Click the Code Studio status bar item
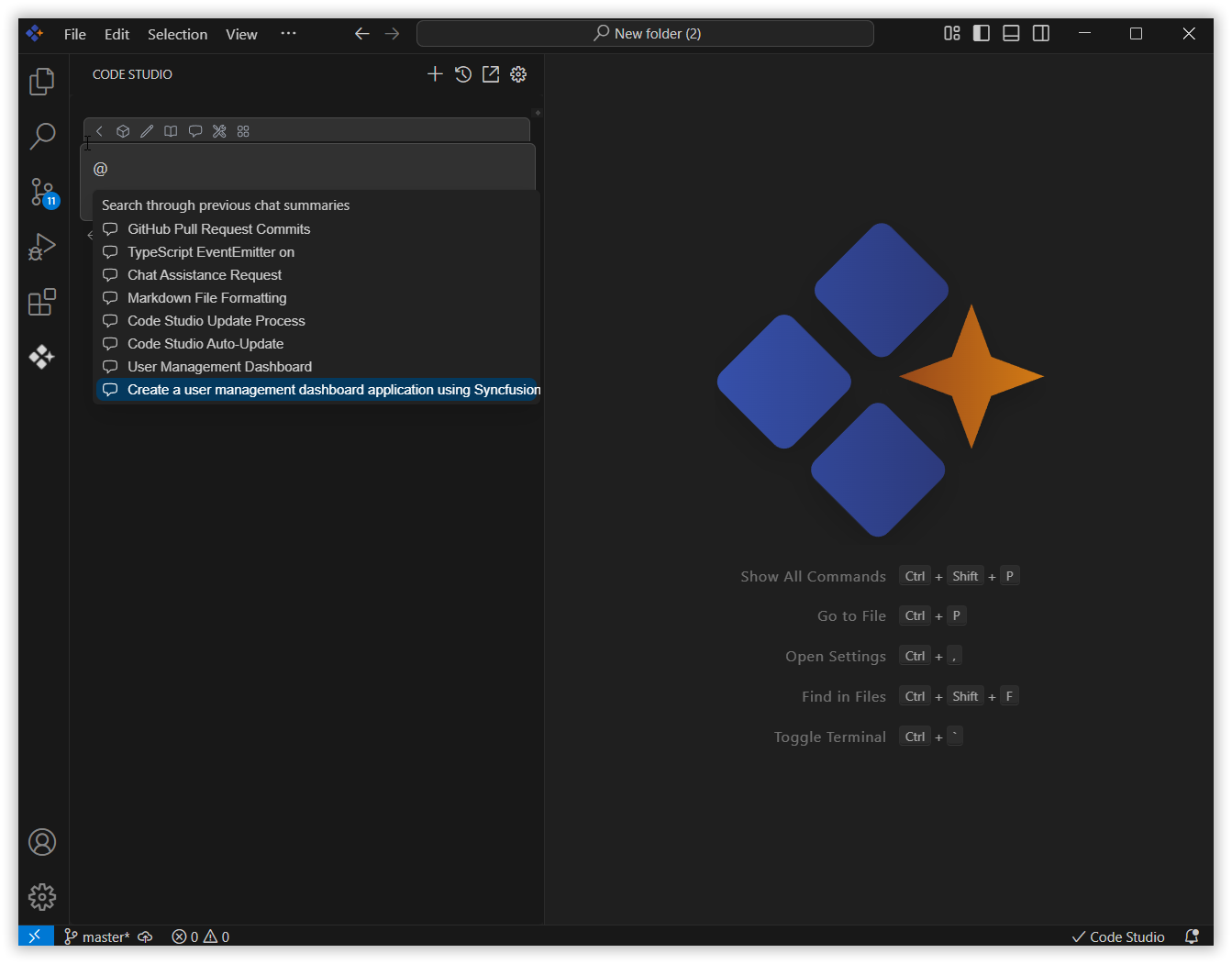This screenshot has width=1232, height=964. pyautogui.click(x=1118, y=936)
